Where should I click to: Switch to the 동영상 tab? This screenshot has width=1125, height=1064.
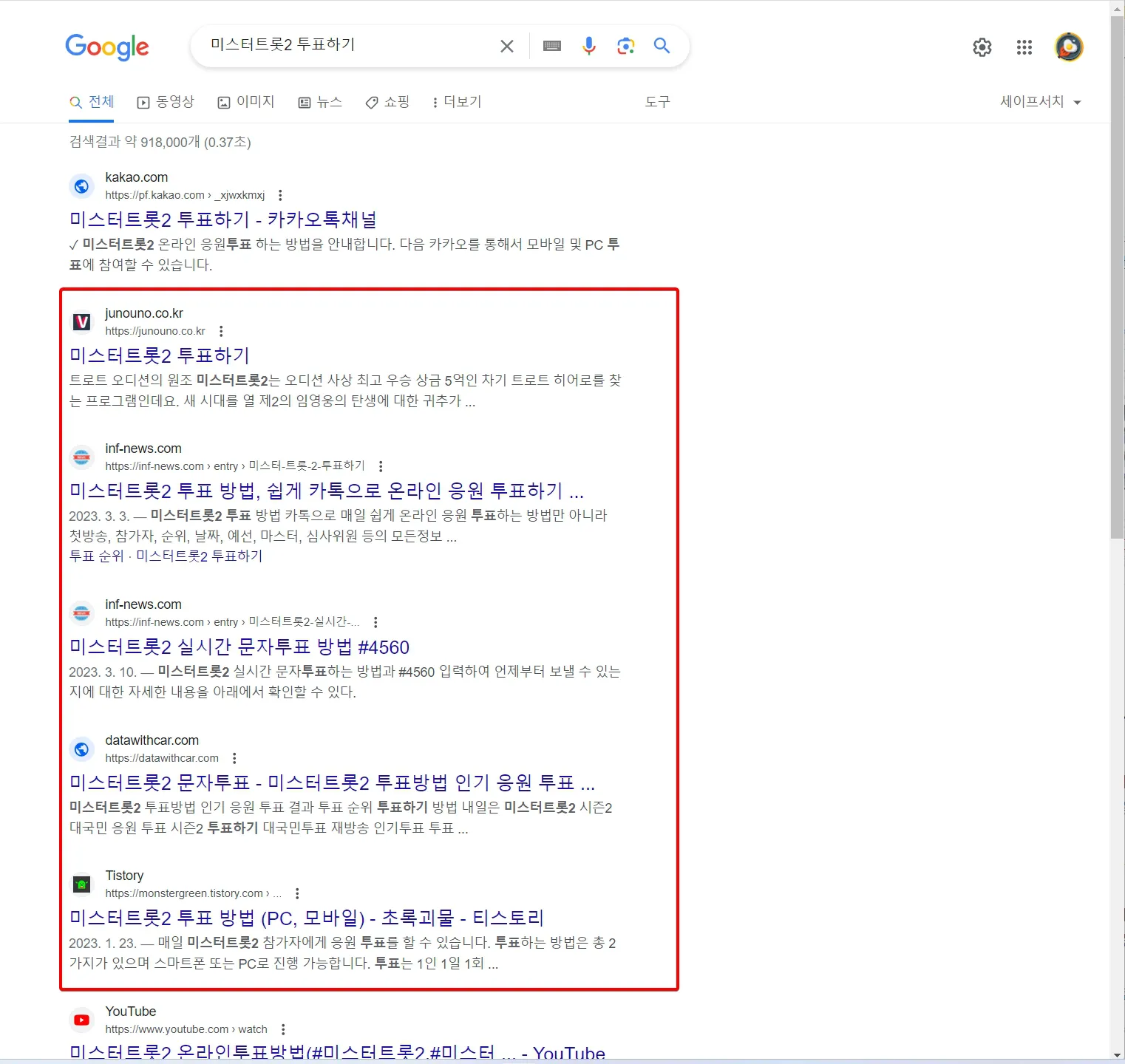[x=166, y=102]
